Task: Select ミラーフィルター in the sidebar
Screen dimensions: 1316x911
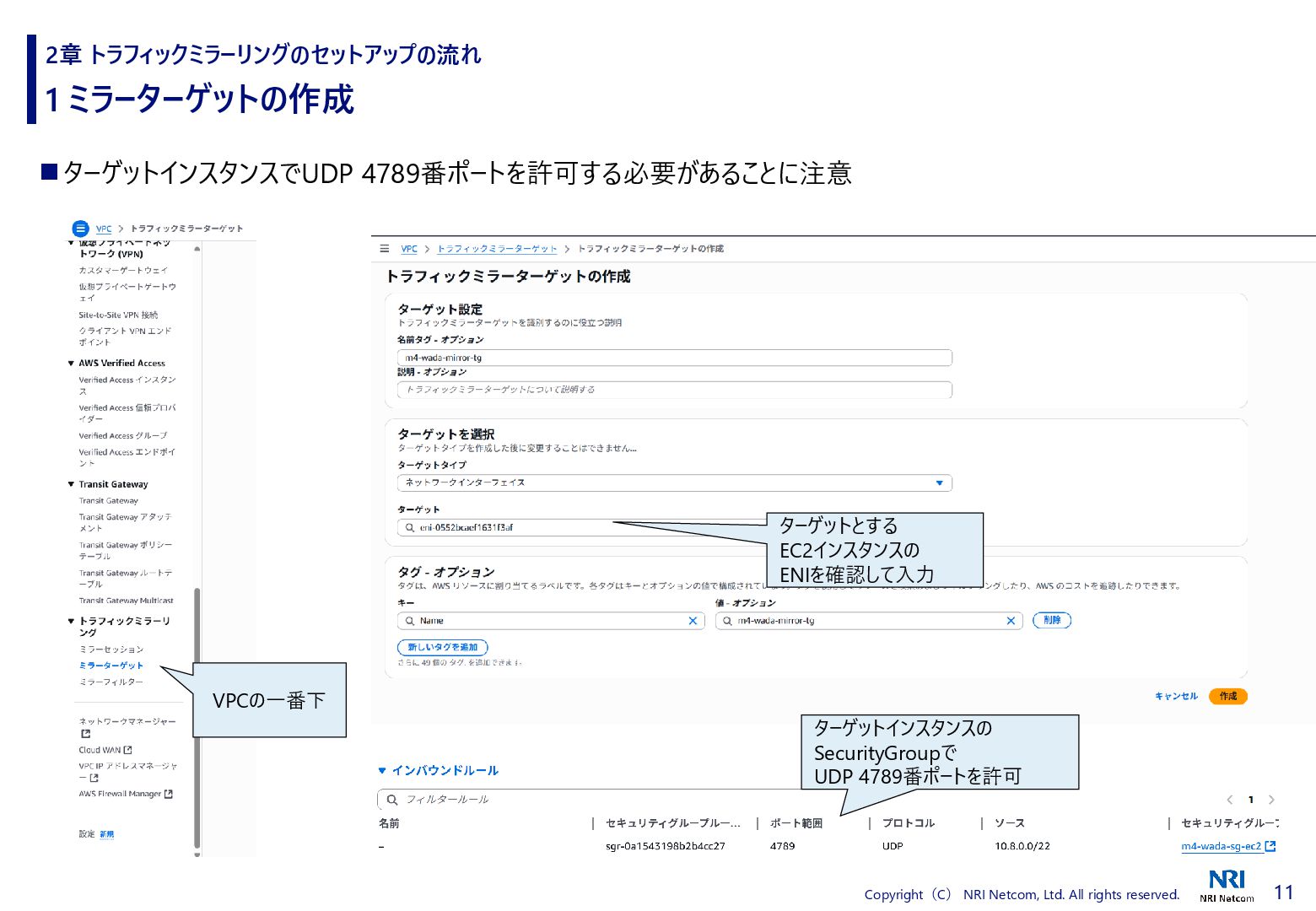Action: pos(111,682)
